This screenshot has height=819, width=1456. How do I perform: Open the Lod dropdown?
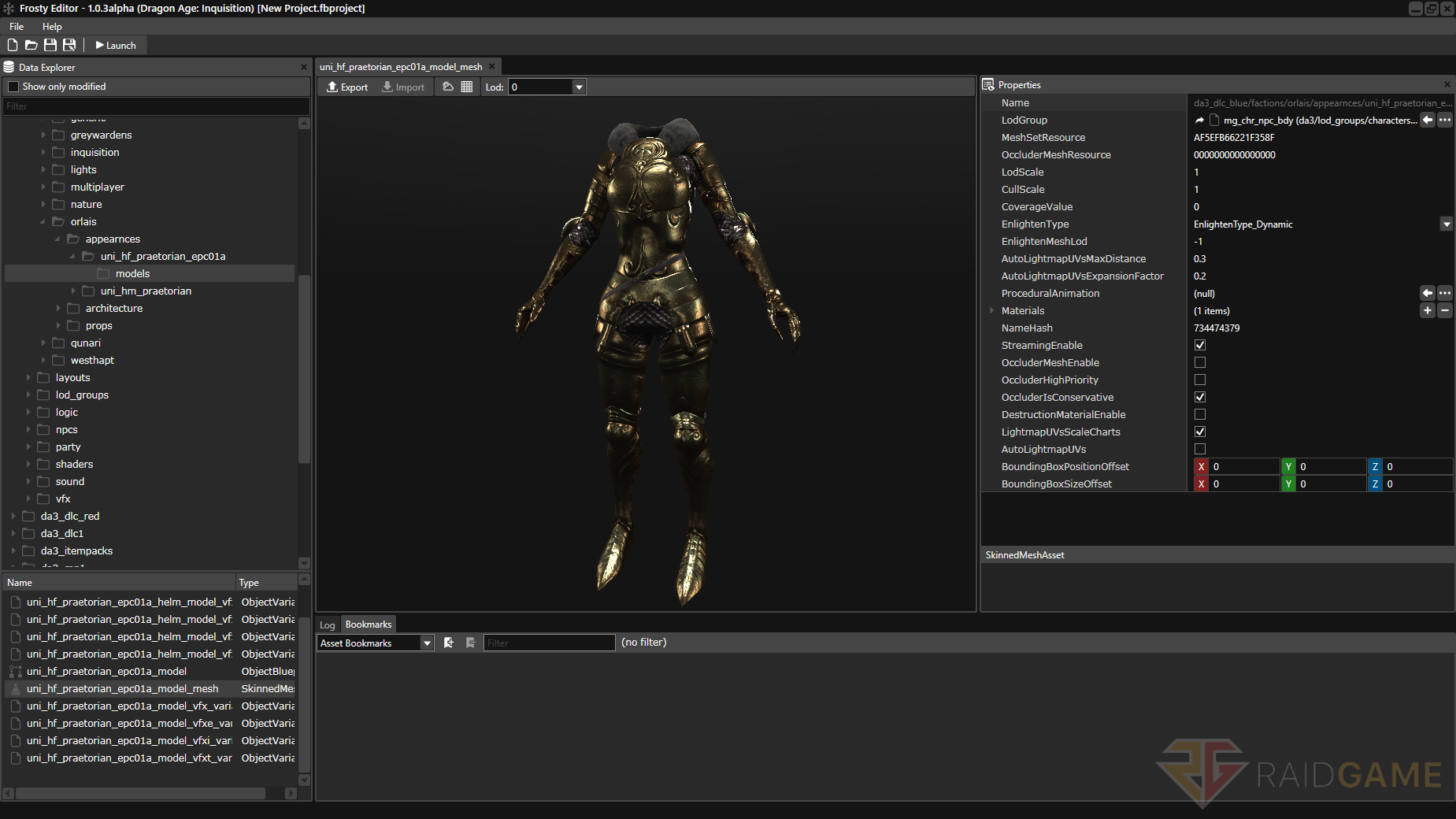(579, 87)
